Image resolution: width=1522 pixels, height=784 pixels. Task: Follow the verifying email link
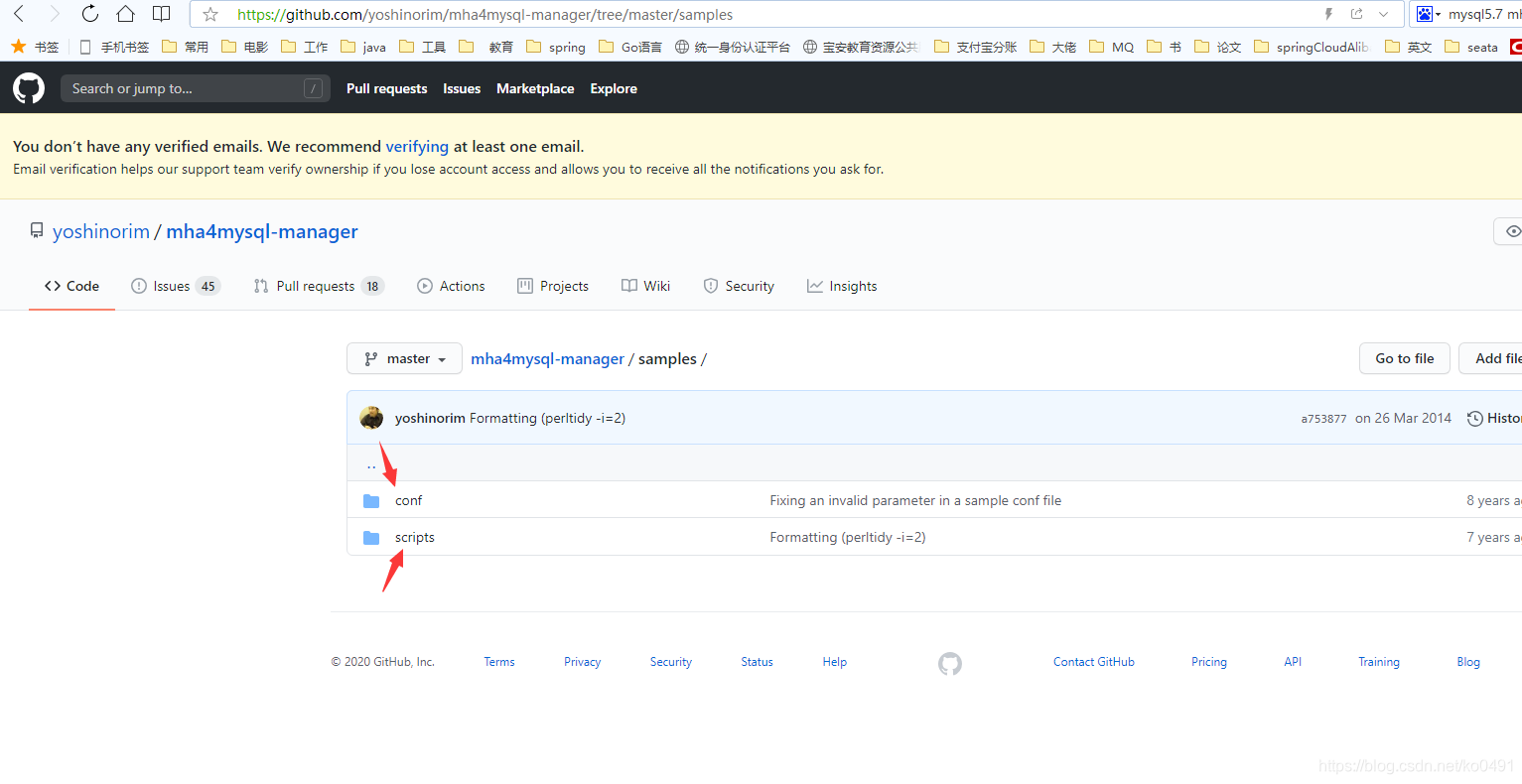(417, 146)
